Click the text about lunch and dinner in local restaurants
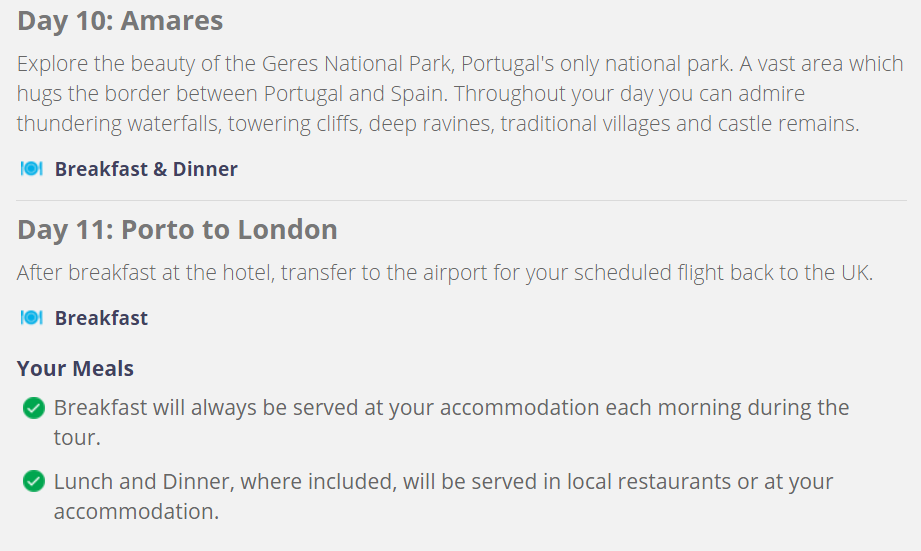The width and height of the screenshot is (921, 551). 443,496
